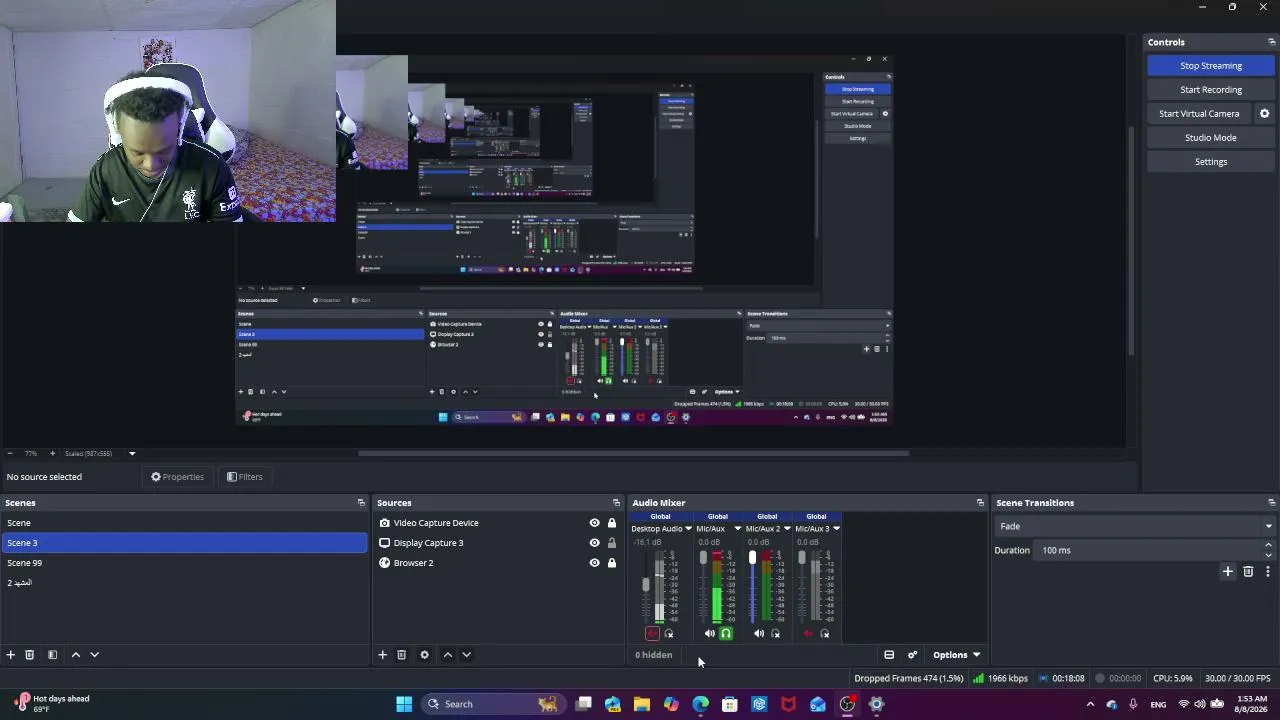Viewport: 1280px width, 720px height.
Task: Unlock the Video Capture Device source
Action: pyautogui.click(x=612, y=523)
